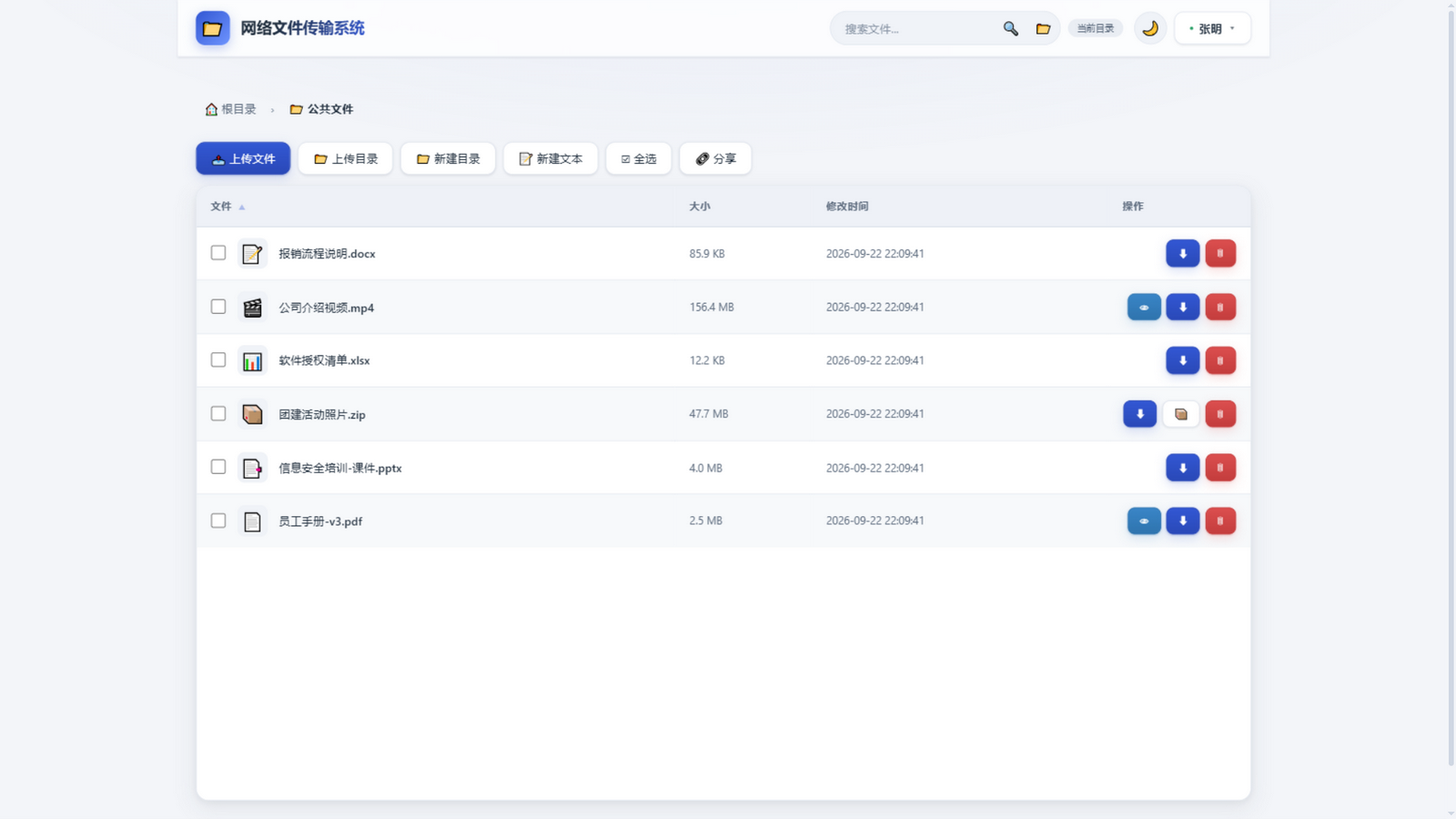Check the 信息安全培训-课件.pptx checkbox
The width and height of the screenshot is (1456, 819).
point(218,467)
